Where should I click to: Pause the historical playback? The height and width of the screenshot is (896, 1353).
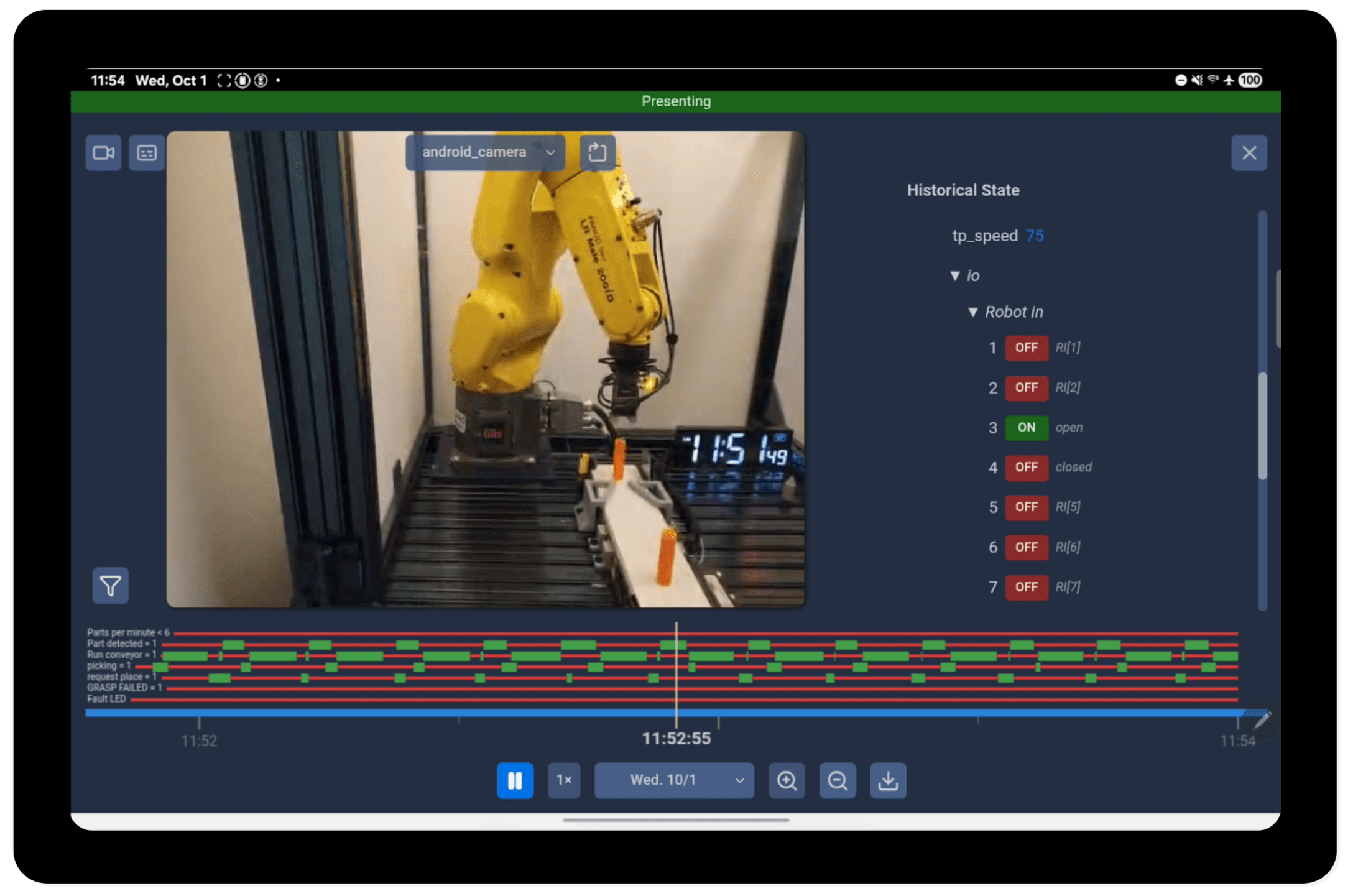click(x=515, y=780)
